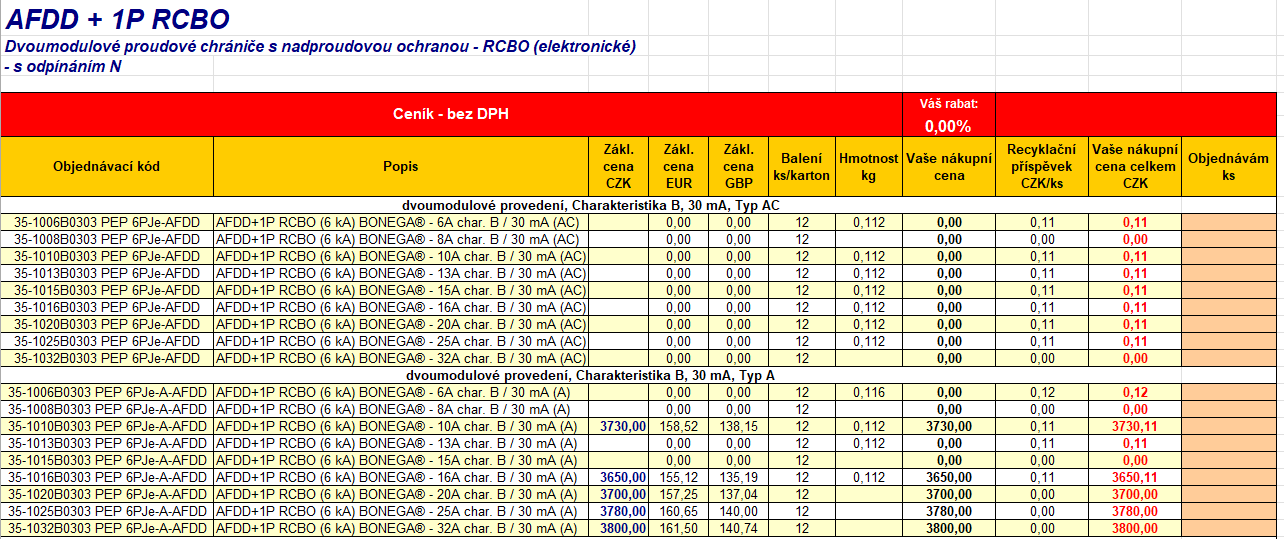1284x539 pixels.
Task: Select code '35-1032B0303 PEP 6PJe-AFDD'
Action: 107,358
